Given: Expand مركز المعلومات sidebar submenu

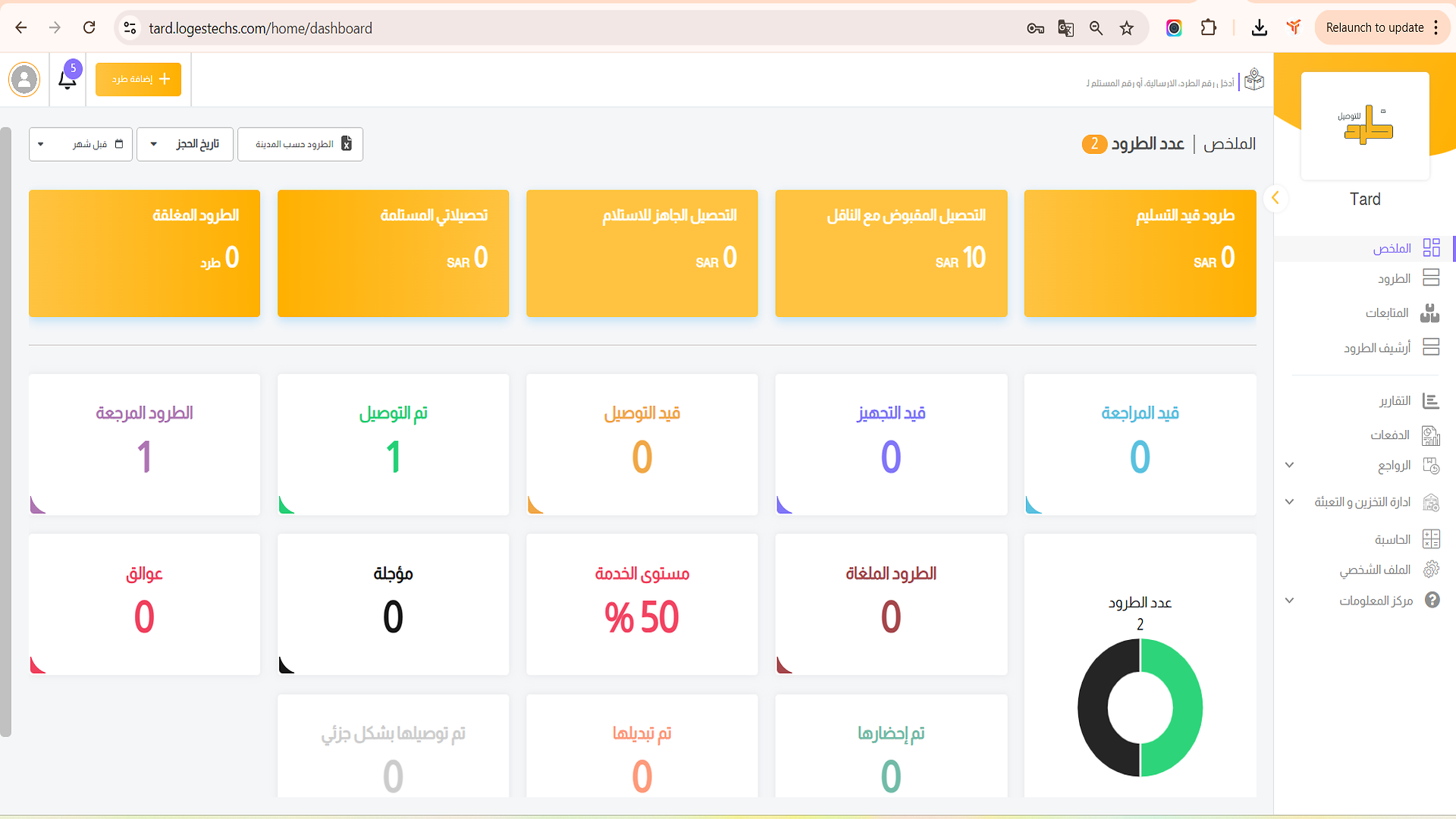Looking at the screenshot, I should click(1289, 601).
